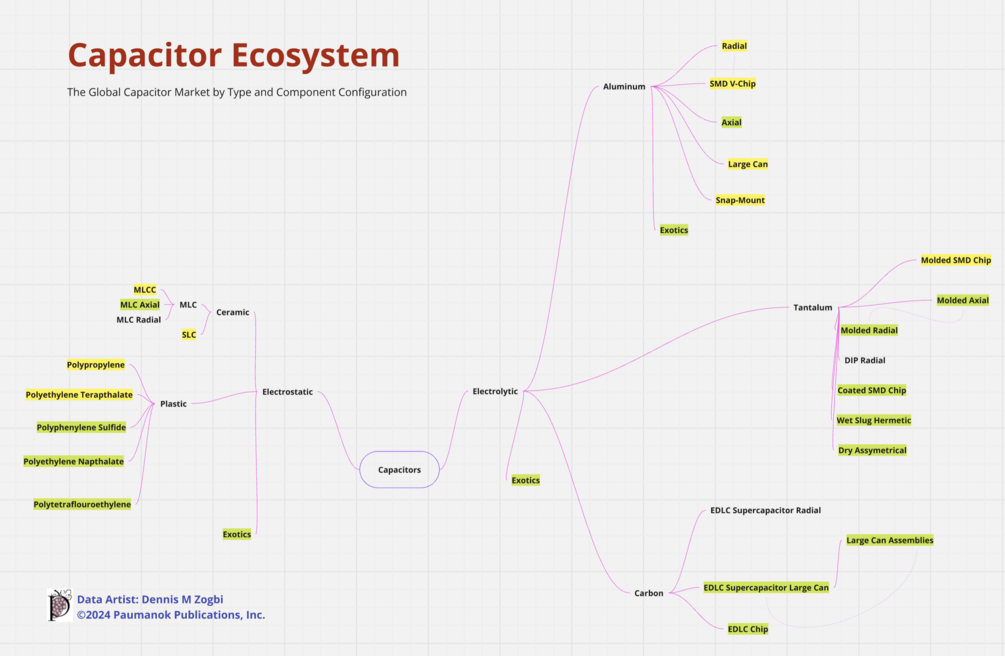1005x656 pixels.
Task: Select the Large Can label
Action: pos(747,164)
